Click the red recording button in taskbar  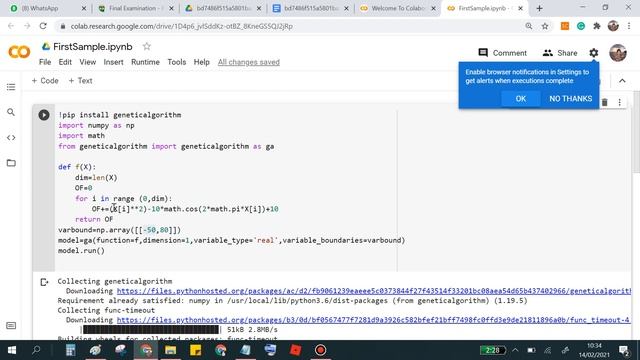320,350
